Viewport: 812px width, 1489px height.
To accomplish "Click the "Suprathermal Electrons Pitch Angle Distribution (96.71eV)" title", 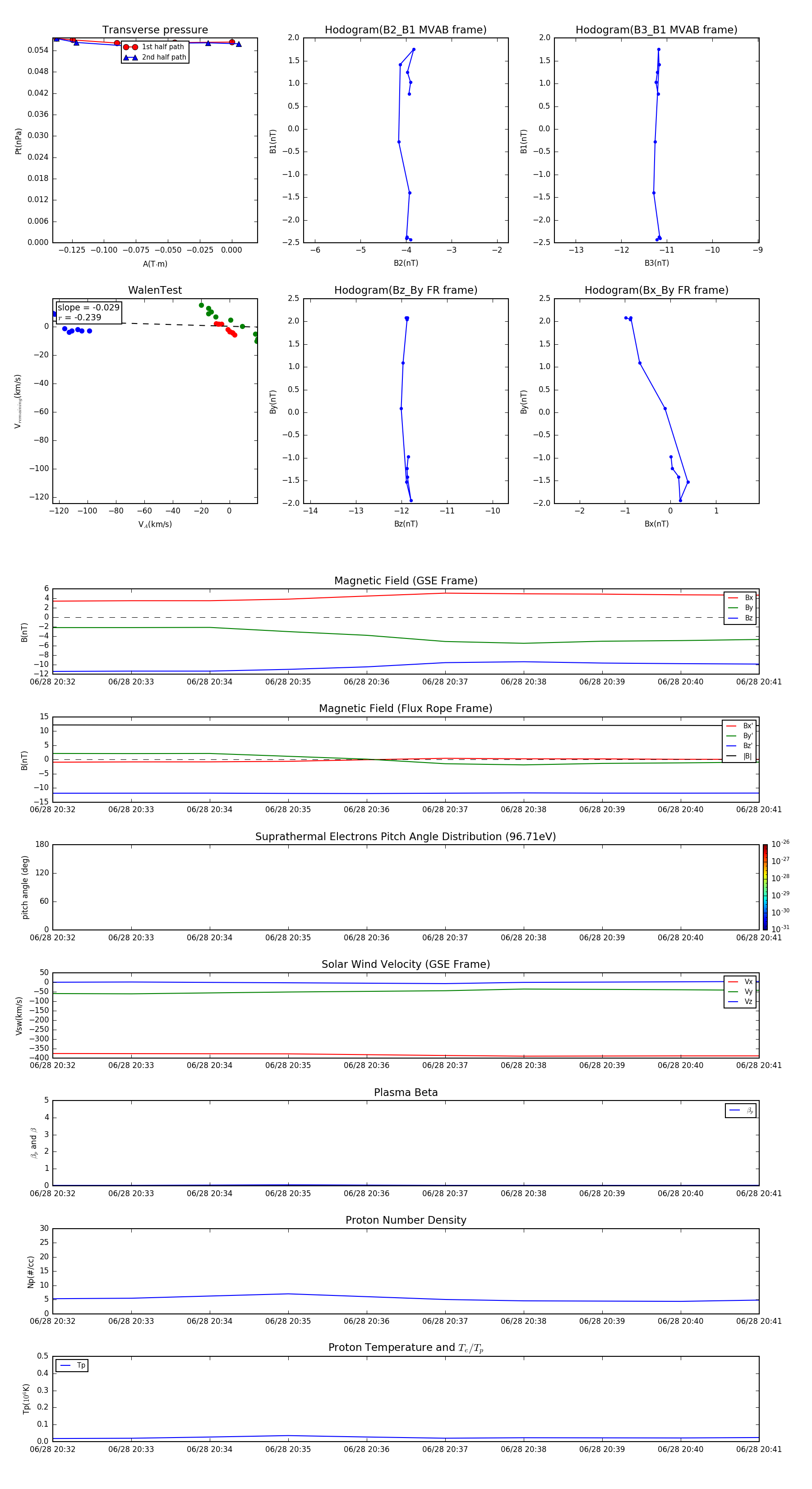I will tap(406, 837).
